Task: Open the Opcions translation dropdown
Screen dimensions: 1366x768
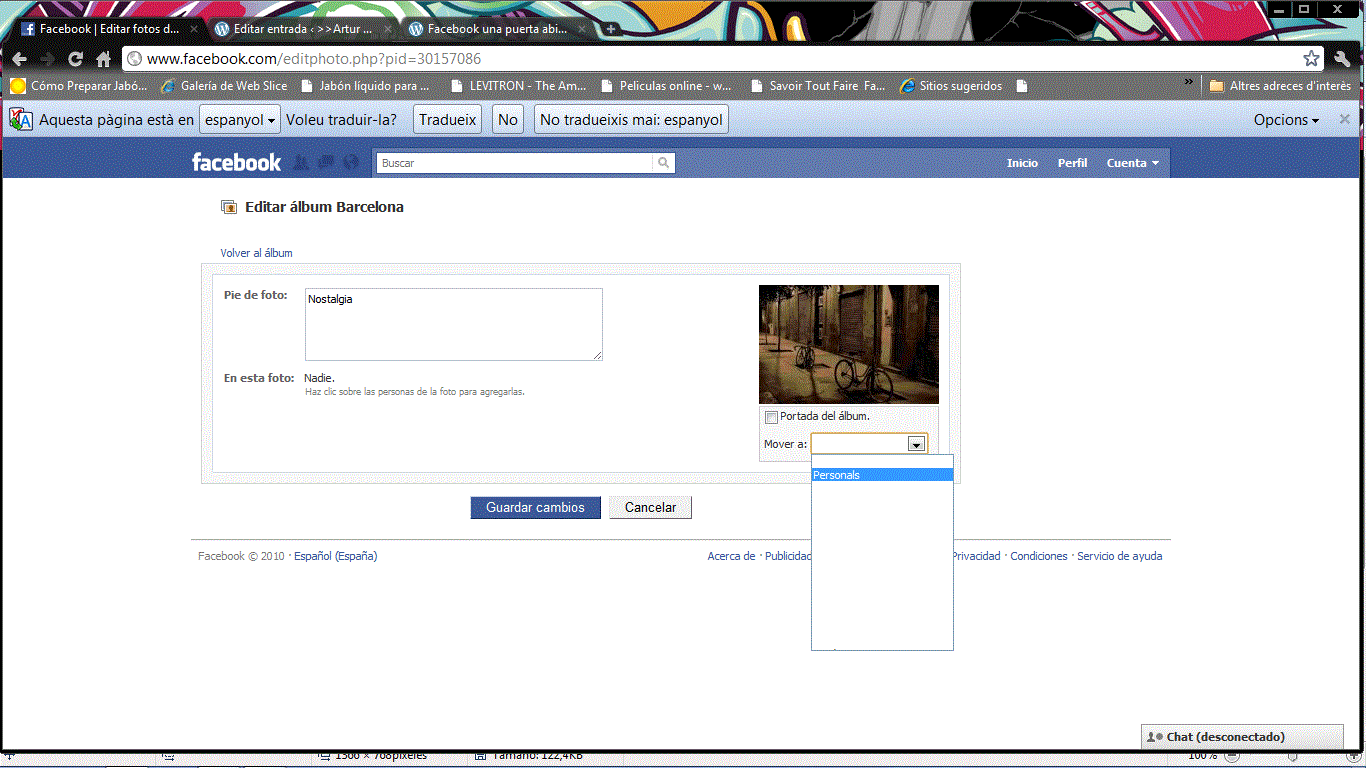Action: [x=1286, y=120]
